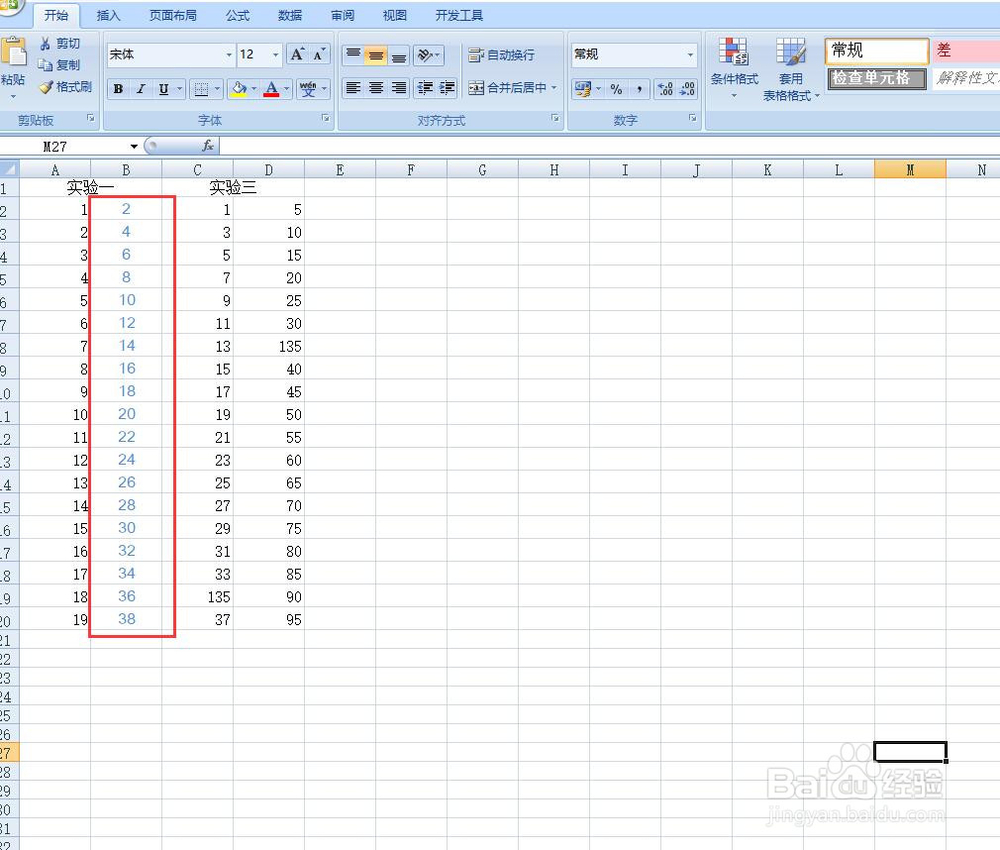
Task: Switch to the 开发工具 Developer tab
Action: tap(459, 15)
